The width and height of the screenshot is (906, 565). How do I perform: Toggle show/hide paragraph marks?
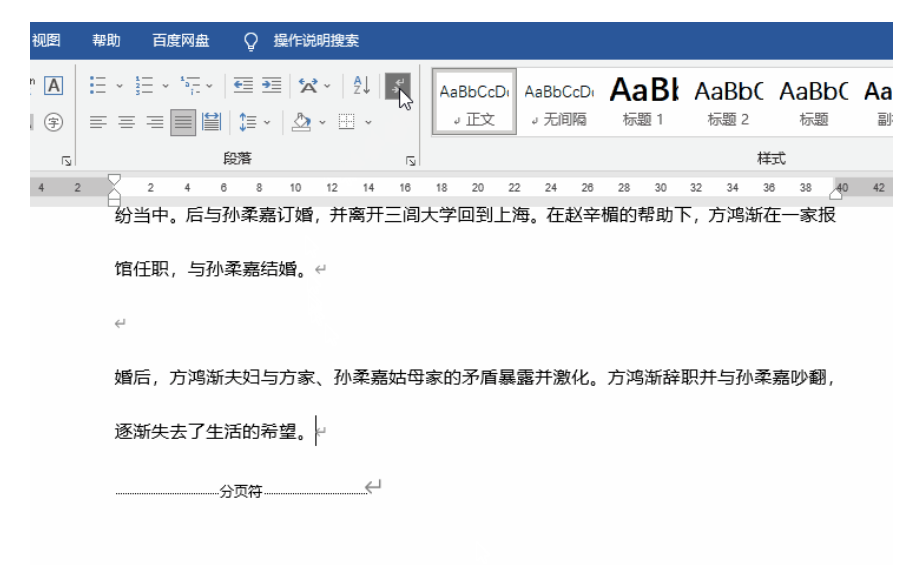point(397,86)
